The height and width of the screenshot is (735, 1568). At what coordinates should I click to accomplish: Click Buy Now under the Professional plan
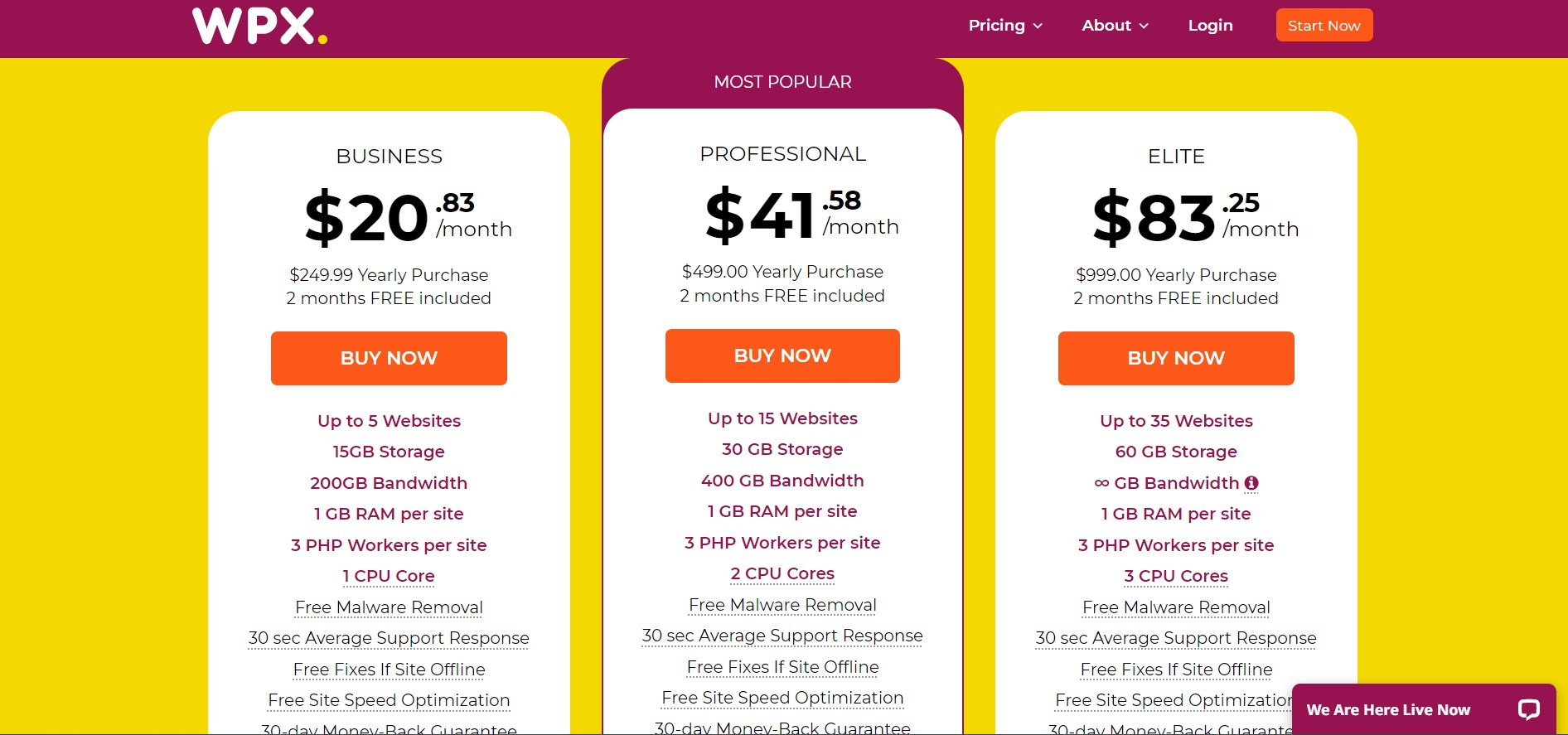click(782, 355)
